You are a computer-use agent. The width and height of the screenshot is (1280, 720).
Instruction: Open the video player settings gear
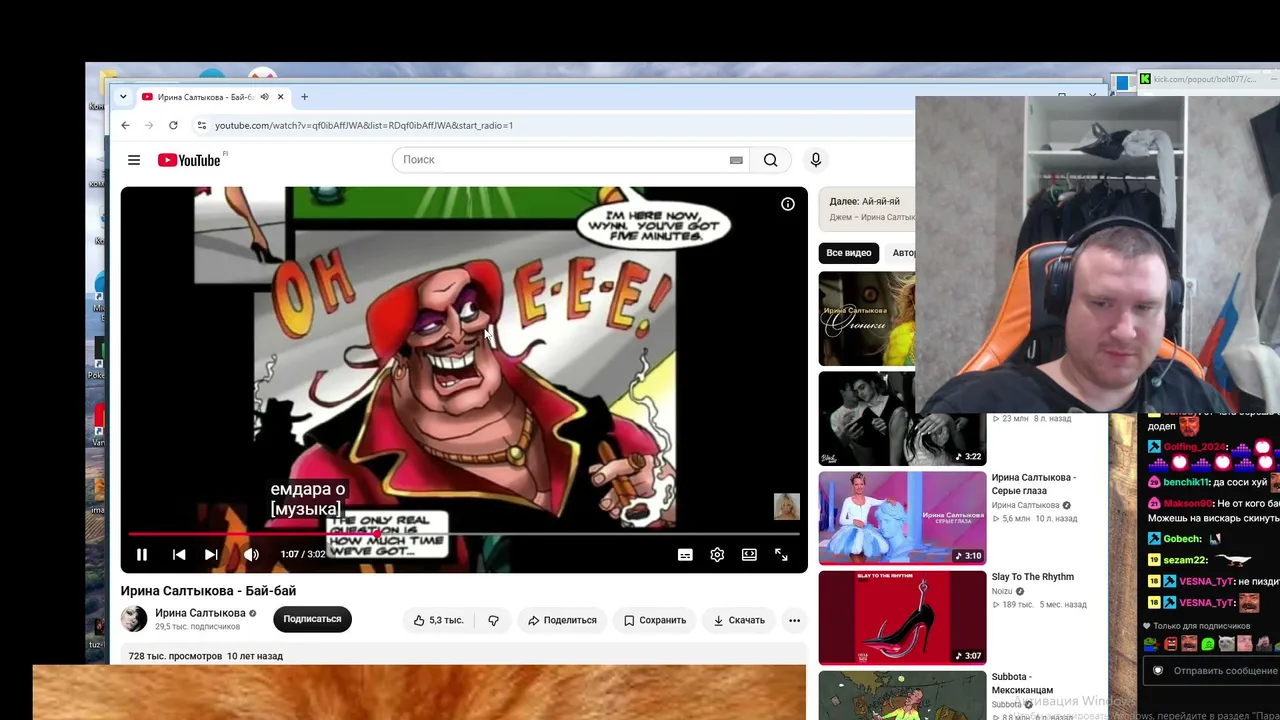click(x=717, y=555)
